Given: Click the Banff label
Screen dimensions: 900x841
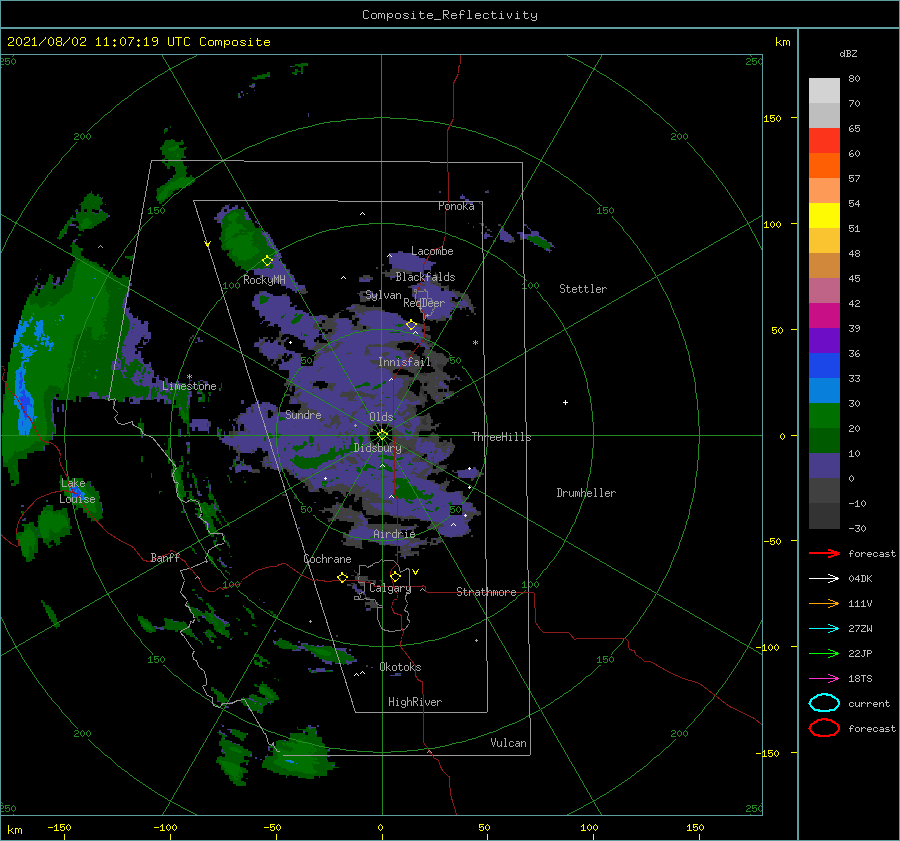Looking at the screenshot, I should click(x=165, y=557).
